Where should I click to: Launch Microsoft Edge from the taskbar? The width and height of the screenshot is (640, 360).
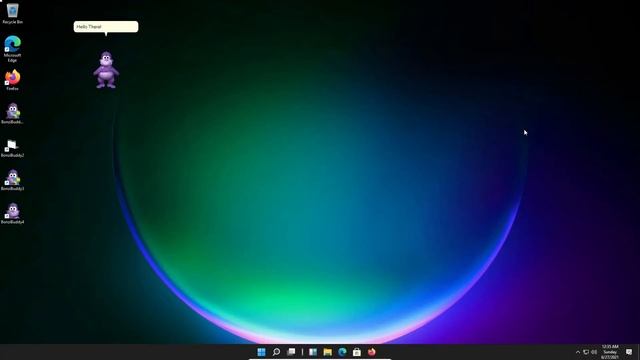[342, 352]
